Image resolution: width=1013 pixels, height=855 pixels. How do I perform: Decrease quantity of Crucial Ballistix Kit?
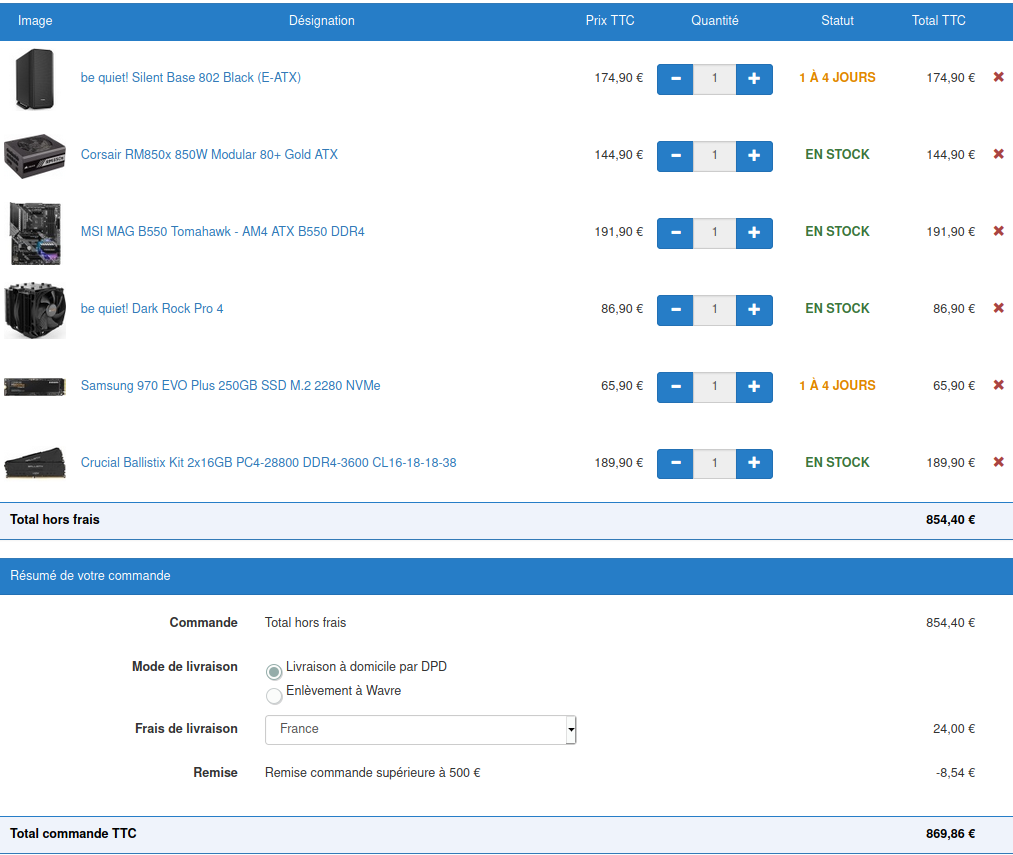(675, 463)
